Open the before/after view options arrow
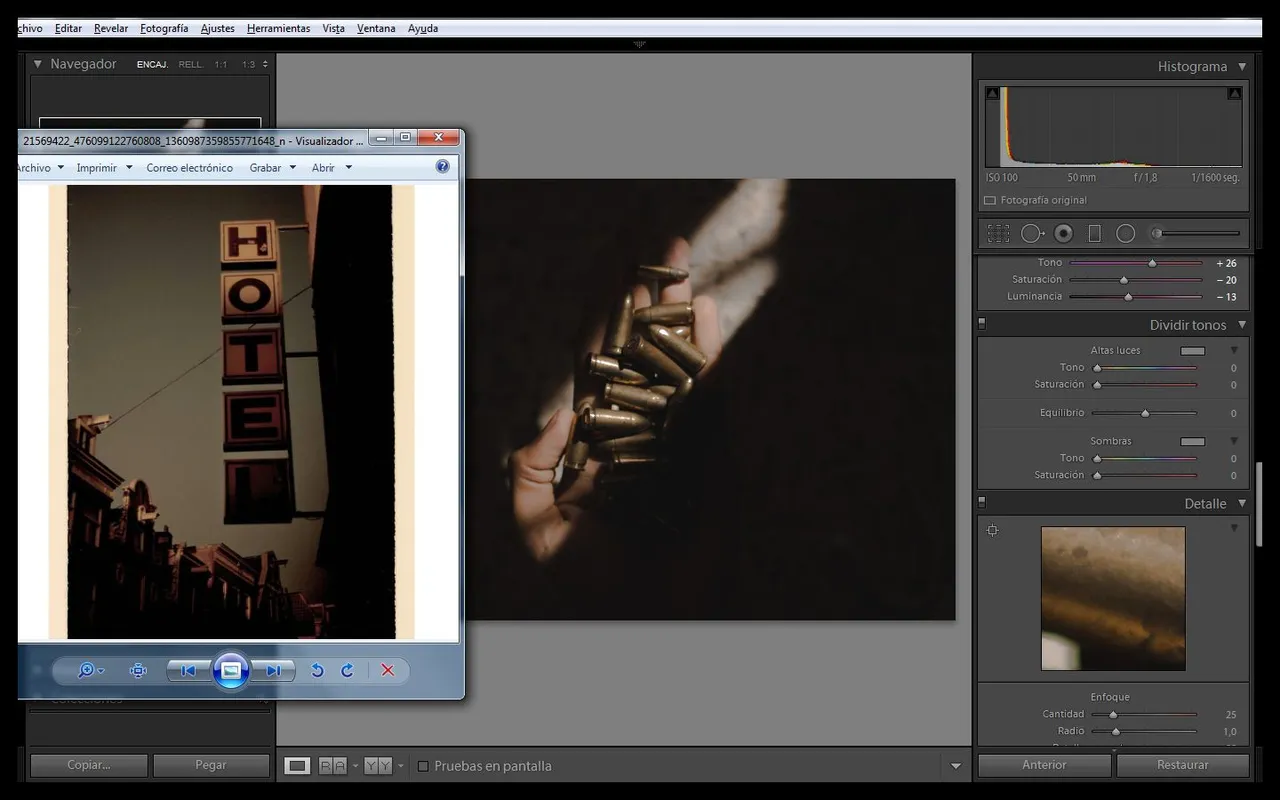The width and height of the screenshot is (1280, 800). (x=401, y=767)
